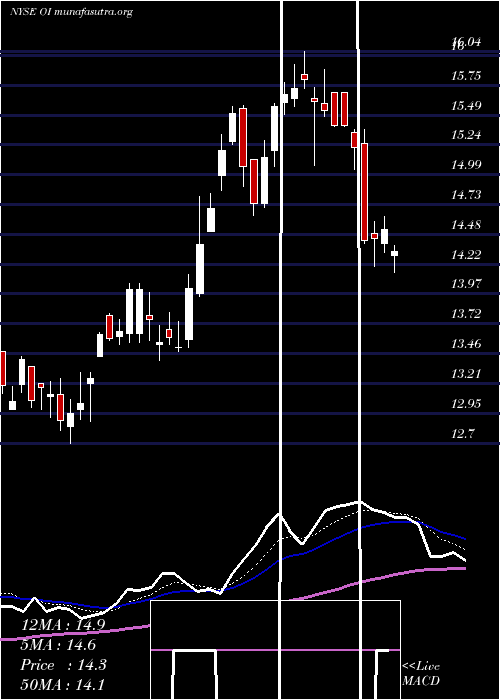Select the 13.97 price axis label

[x=466, y=283]
